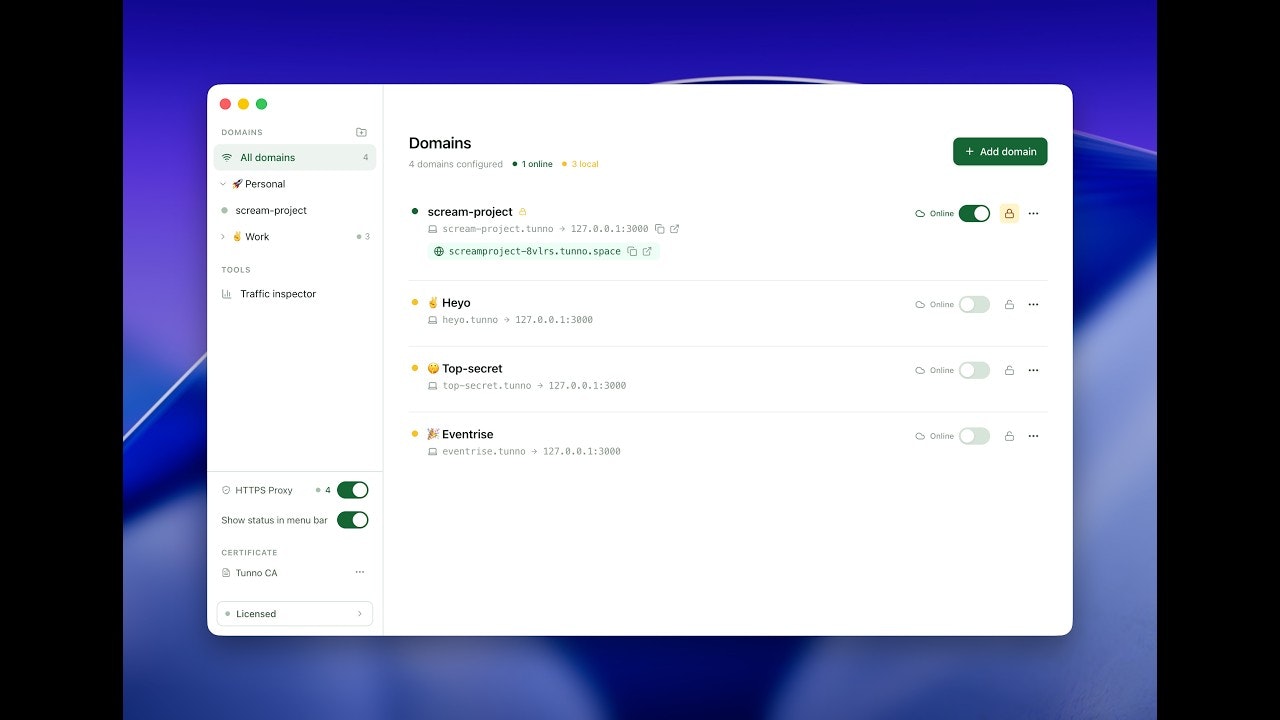
Task: Click the Tunno CA certificate entry
Action: pyautogui.click(x=257, y=573)
